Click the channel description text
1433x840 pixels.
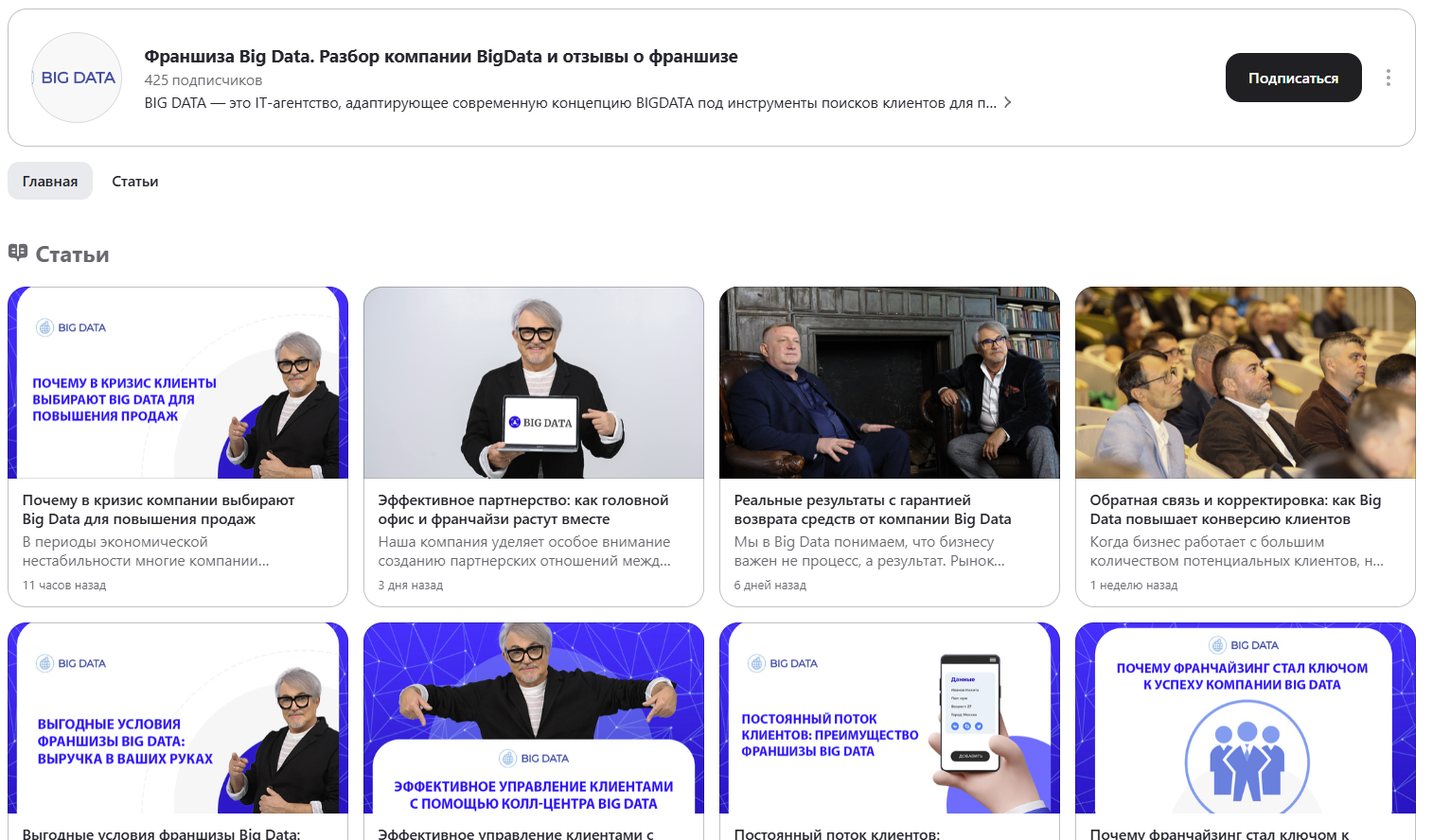[570, 103]
